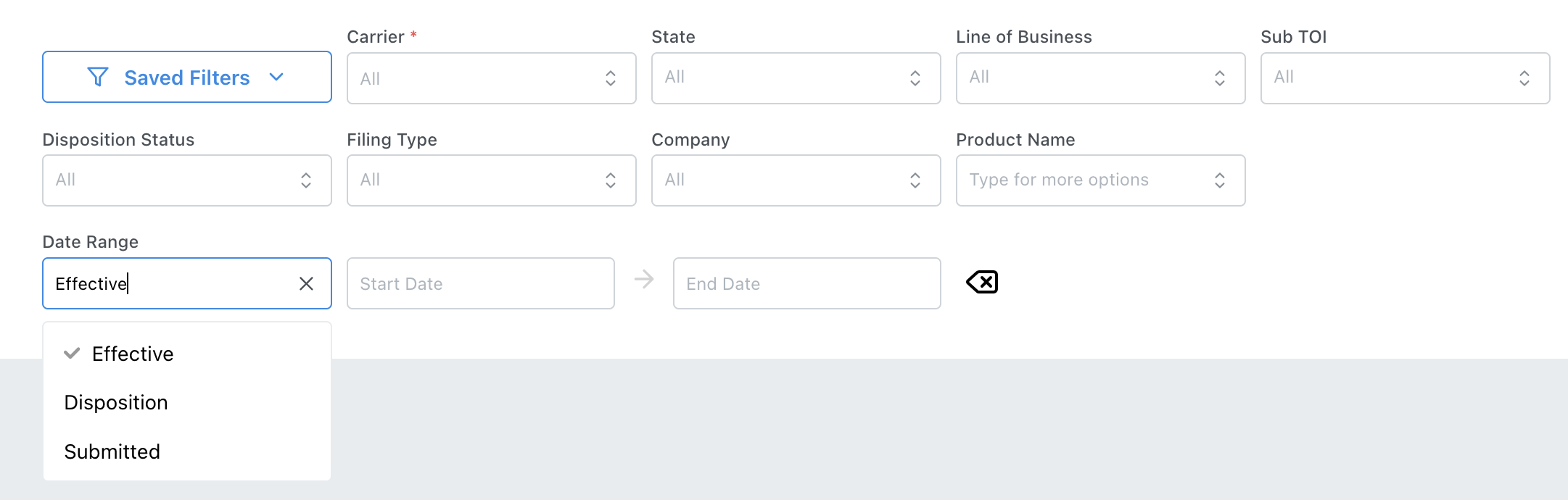Open the Saved Filters button
This screenshot has width=1568, height=500.
coord(186,77)
